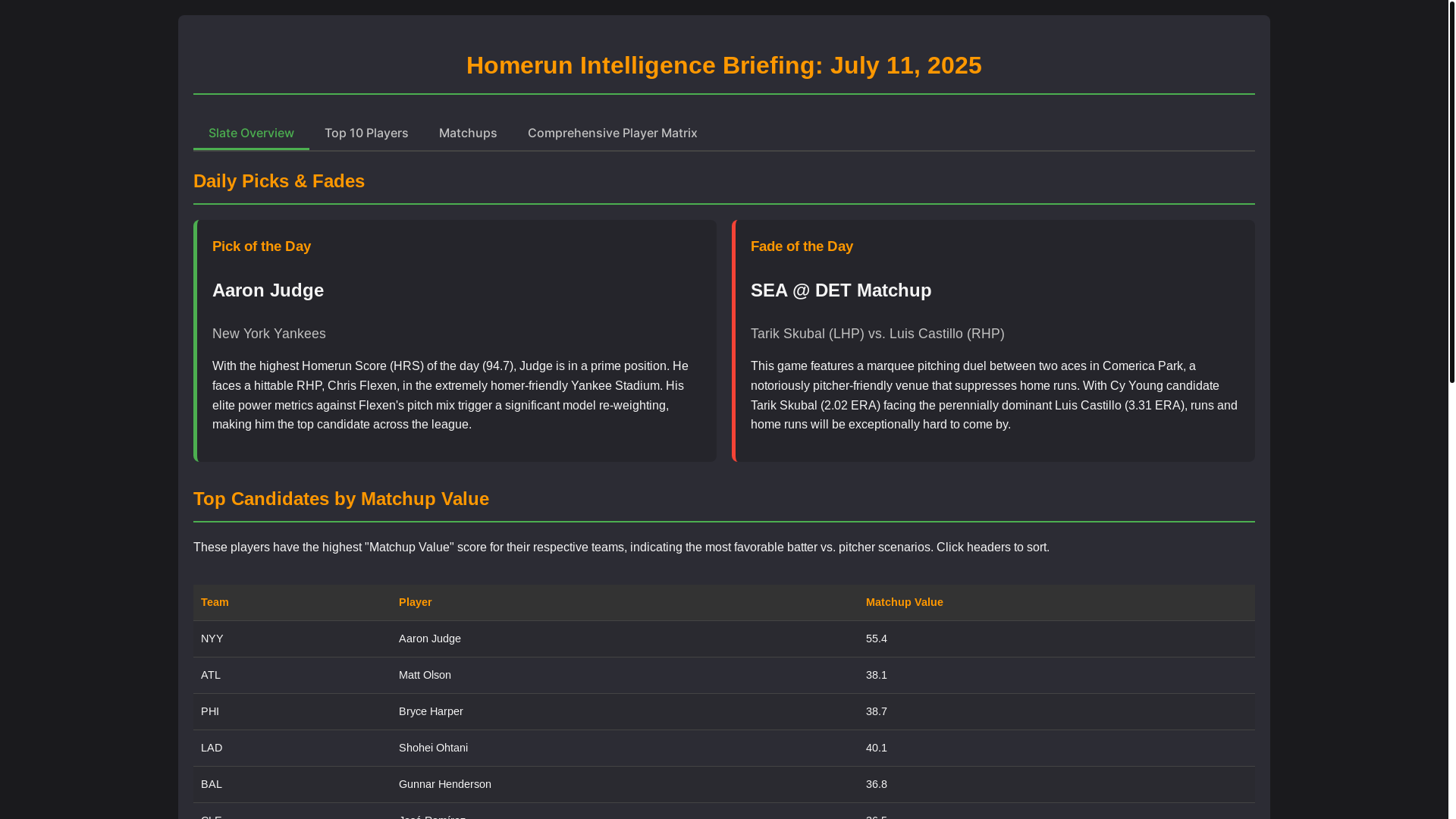Click Aaron Judge in the table
This screenshot has height=819, width=1456.
click(625, 639)
